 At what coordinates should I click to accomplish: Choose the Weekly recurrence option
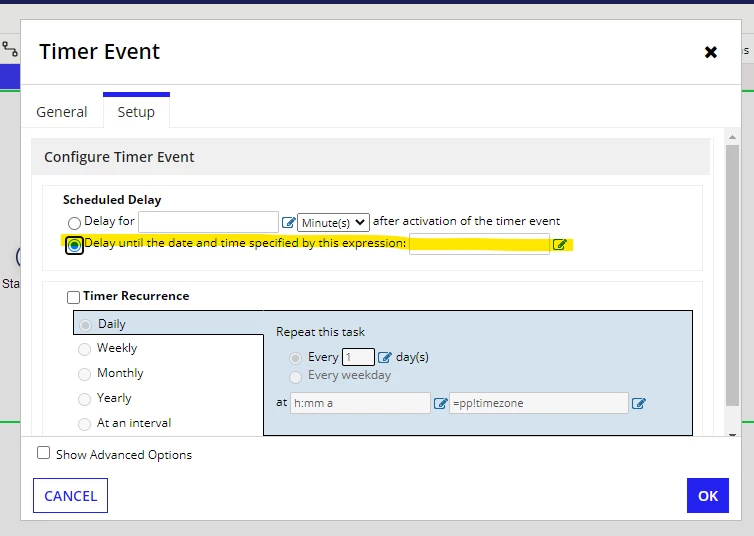click(84, 349)
